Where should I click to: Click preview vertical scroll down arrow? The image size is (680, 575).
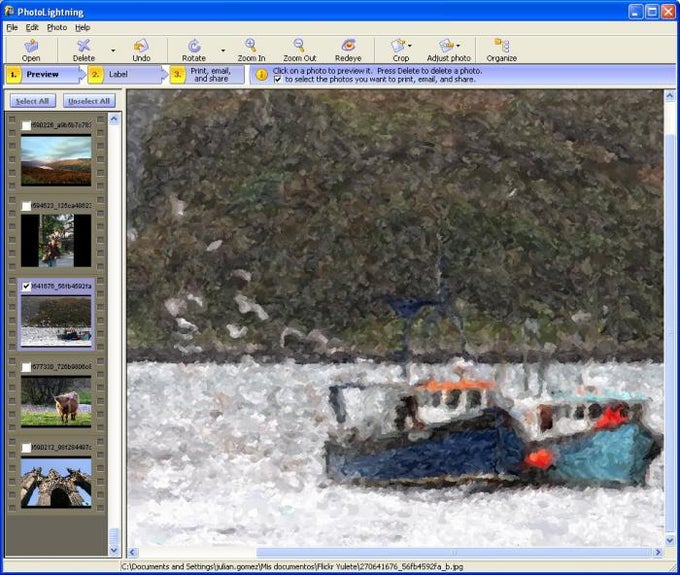click(670, 540)
